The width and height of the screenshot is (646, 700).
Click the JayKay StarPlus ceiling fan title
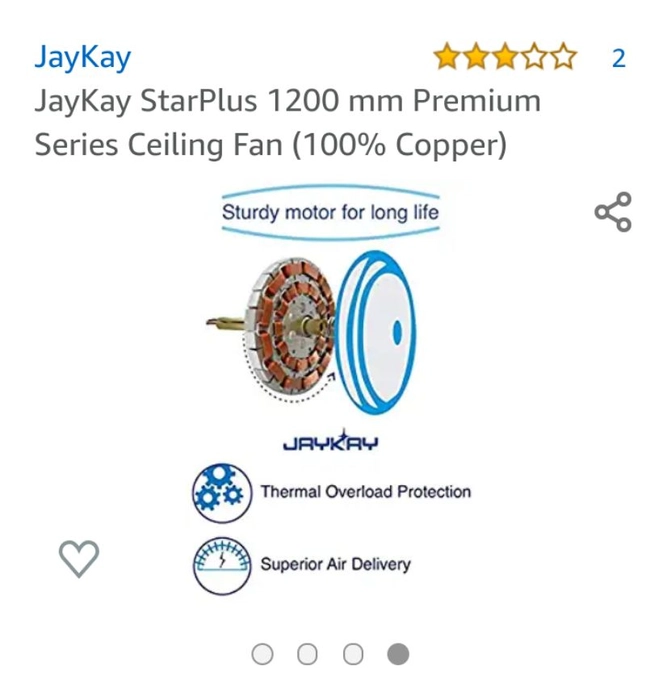tap(288, 123)
